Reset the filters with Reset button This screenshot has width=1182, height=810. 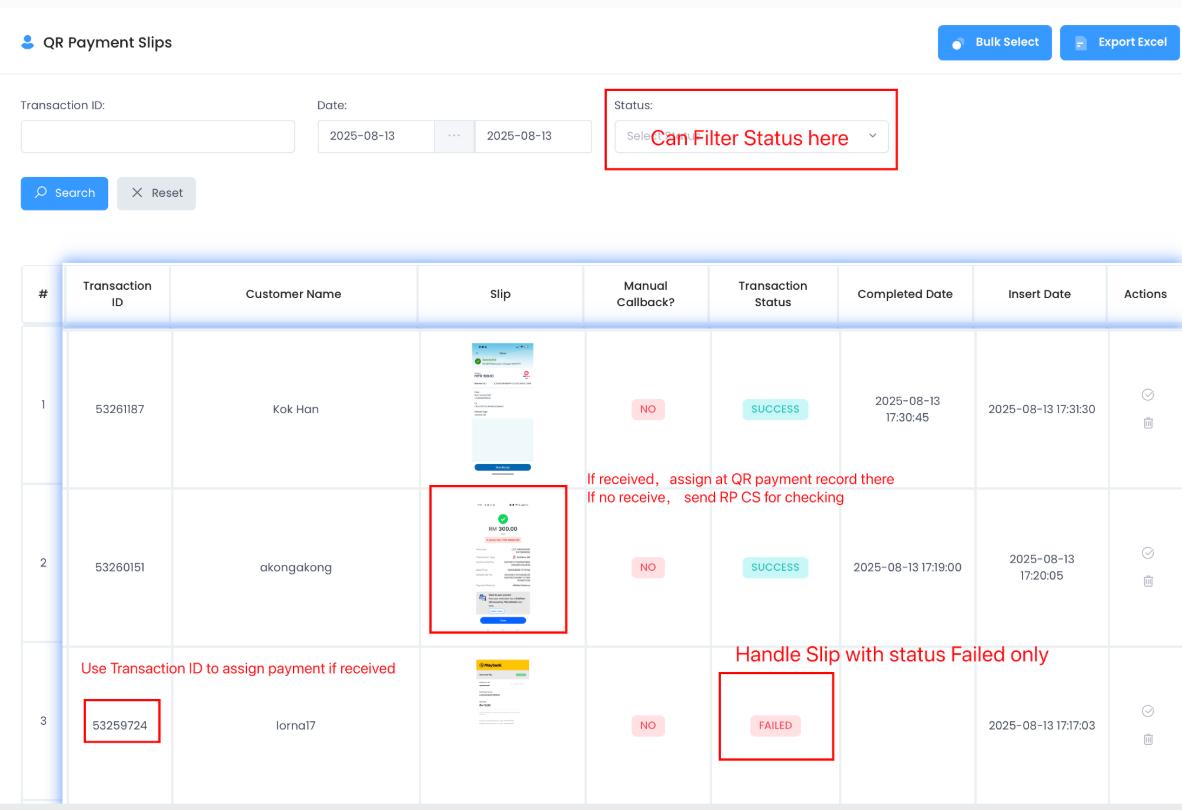click(x=156, y=193)
